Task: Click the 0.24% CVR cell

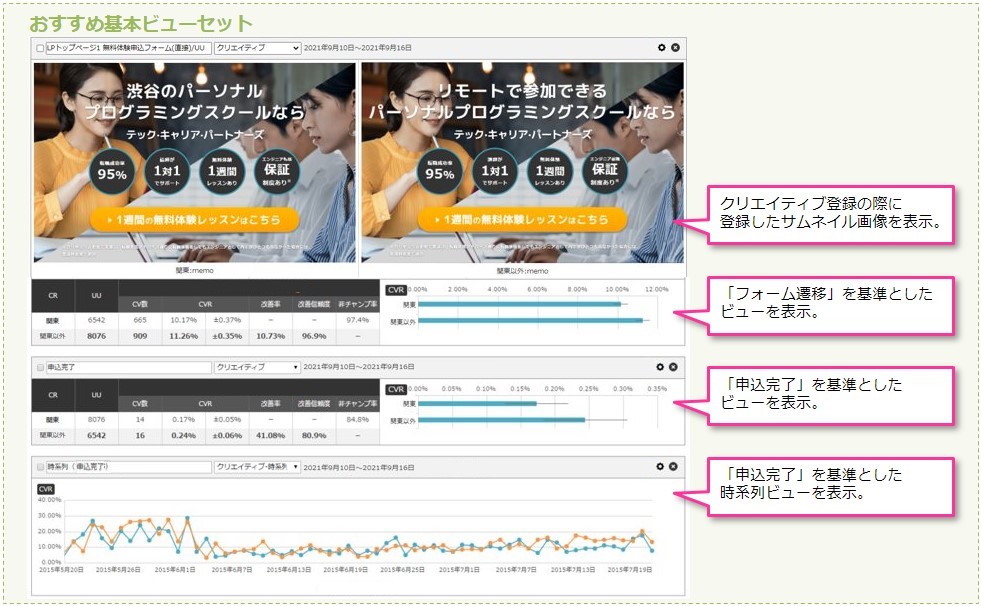Action: point(183,436)
